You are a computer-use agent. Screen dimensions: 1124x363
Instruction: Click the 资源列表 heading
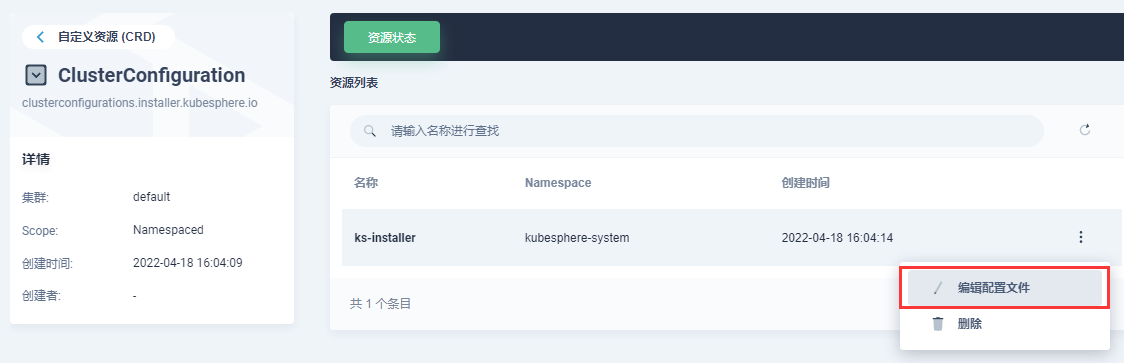[353, 83]
